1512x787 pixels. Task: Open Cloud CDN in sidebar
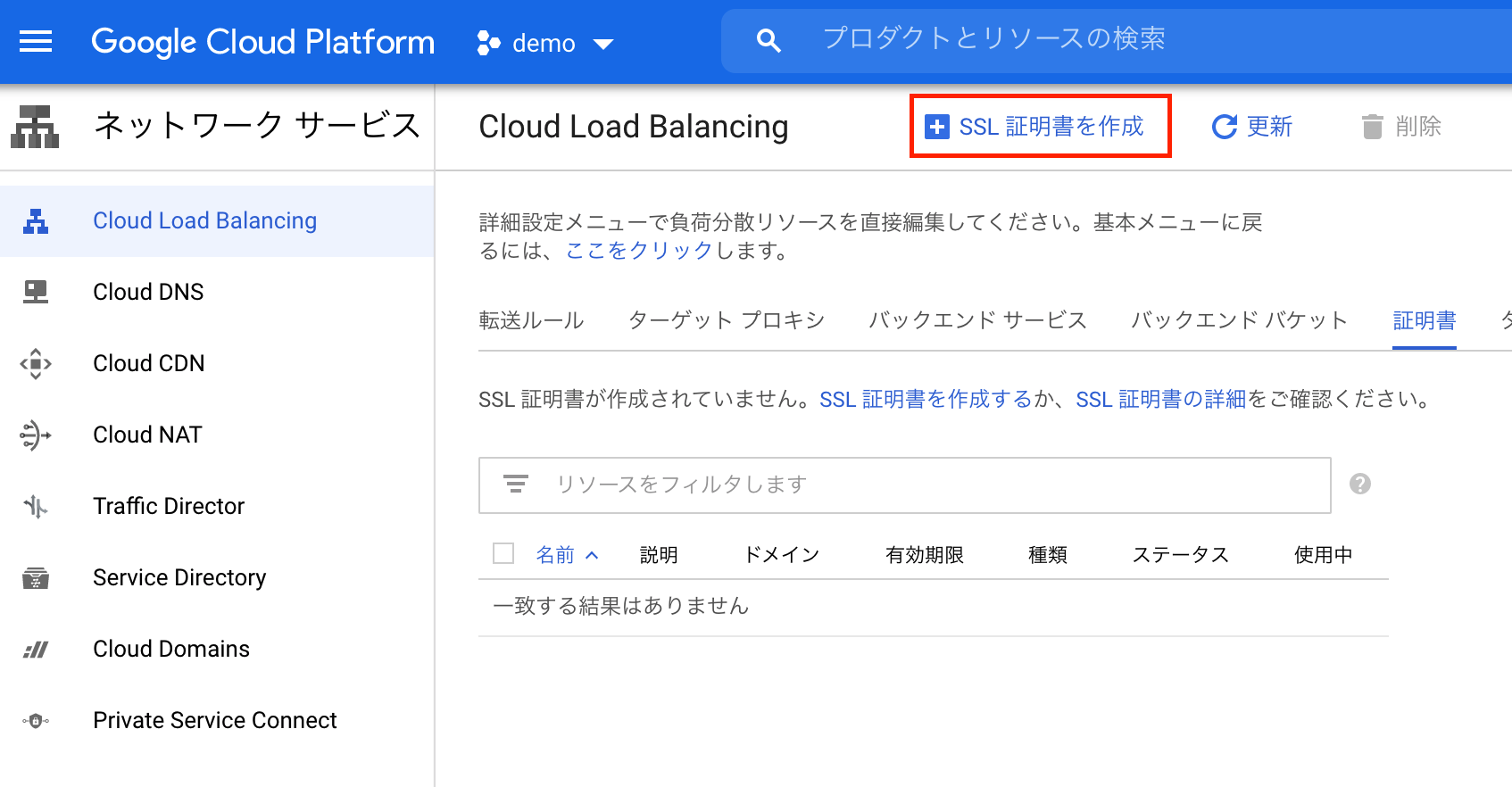tap(217, 363)
